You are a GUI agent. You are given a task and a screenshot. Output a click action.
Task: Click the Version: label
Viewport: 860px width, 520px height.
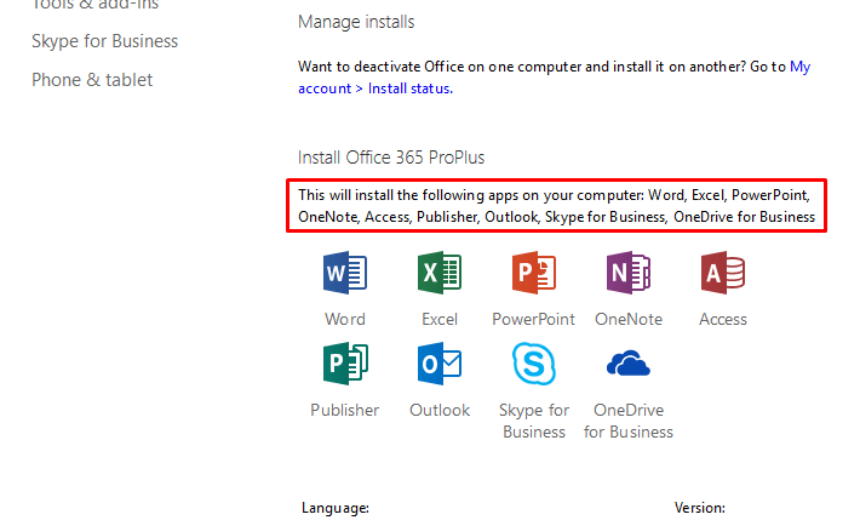coord(700,508)
